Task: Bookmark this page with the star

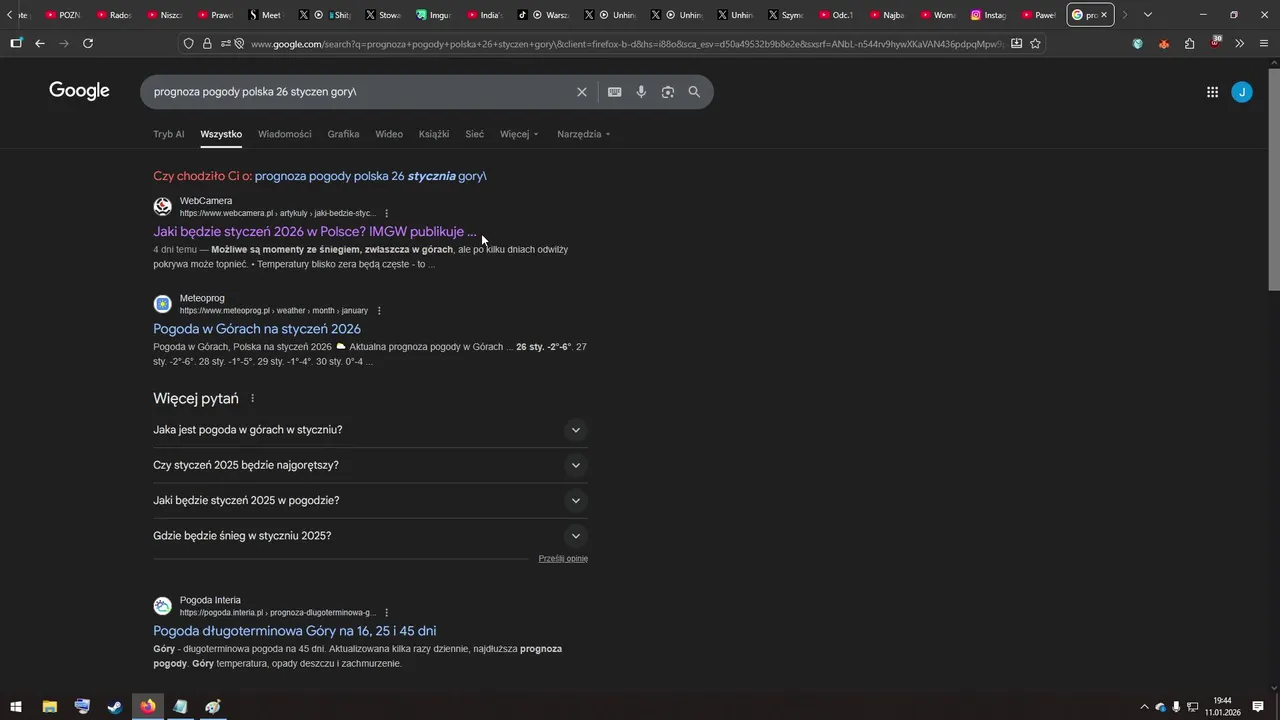Action: (x=1035, y=43)
